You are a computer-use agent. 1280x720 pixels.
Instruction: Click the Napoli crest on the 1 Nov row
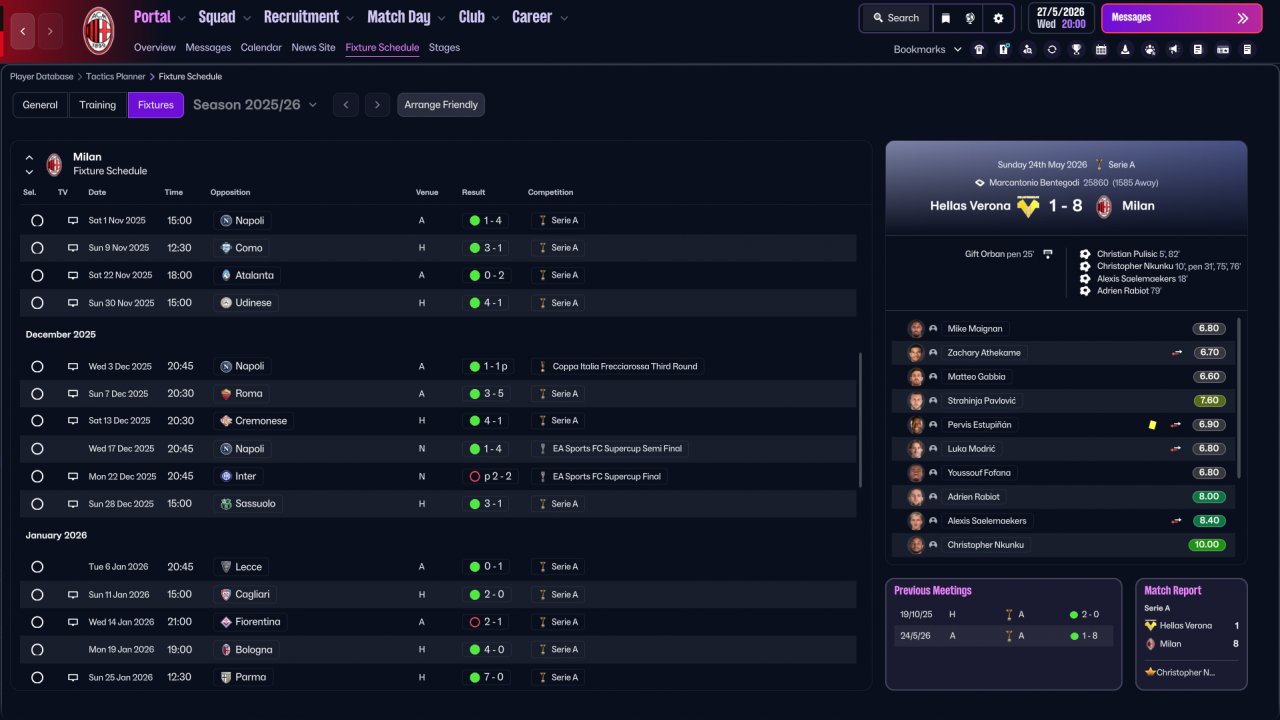226,220
